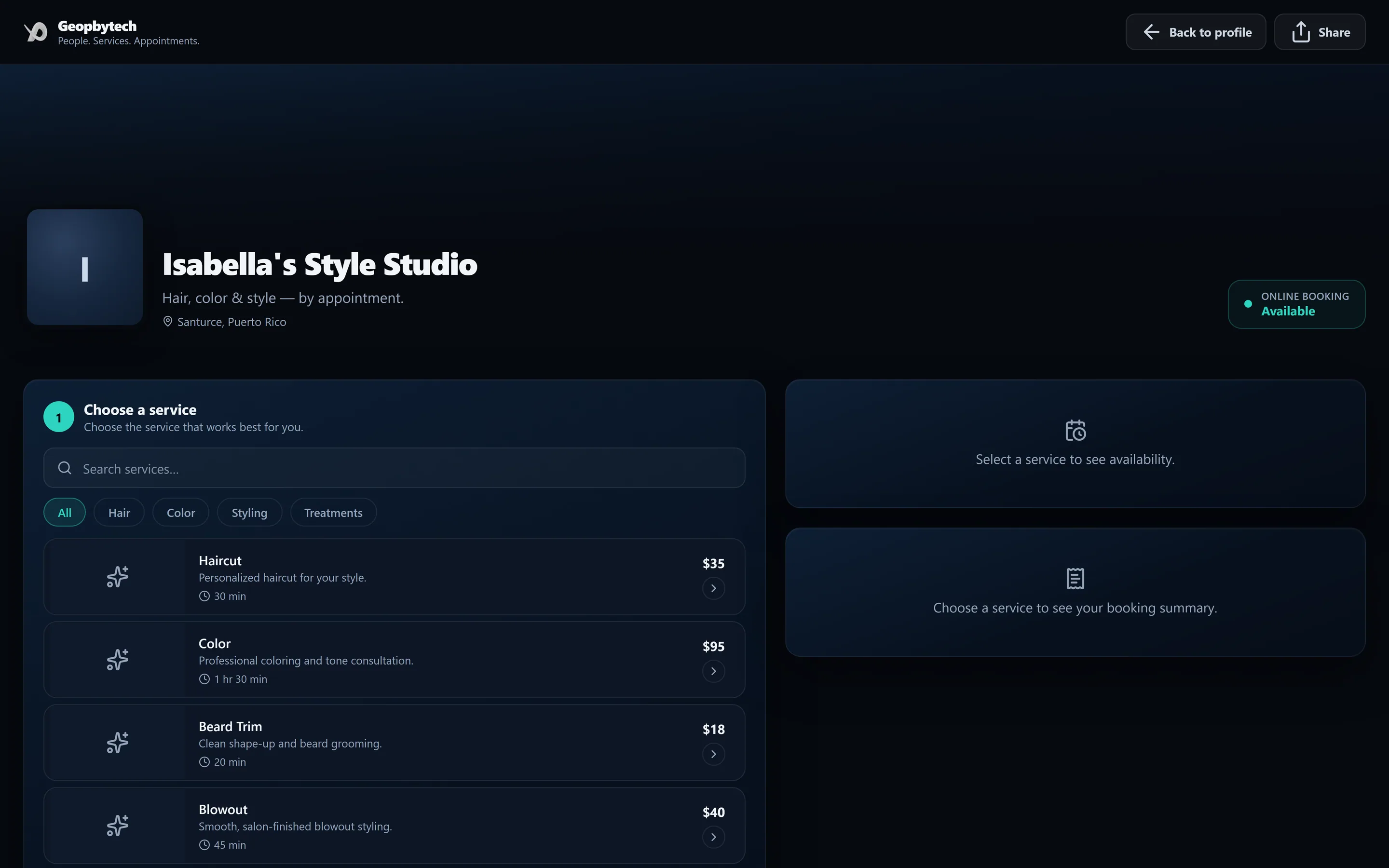Viewport: 1389px width, 868px height.
Task: Open Haircut service with its chevron
Action: click(713, 588)
